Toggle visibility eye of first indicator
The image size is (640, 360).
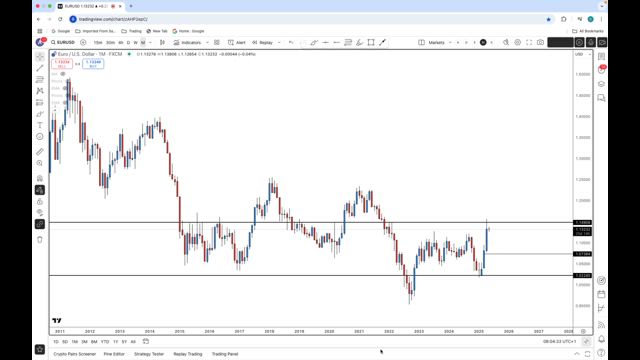click(63, 74)
